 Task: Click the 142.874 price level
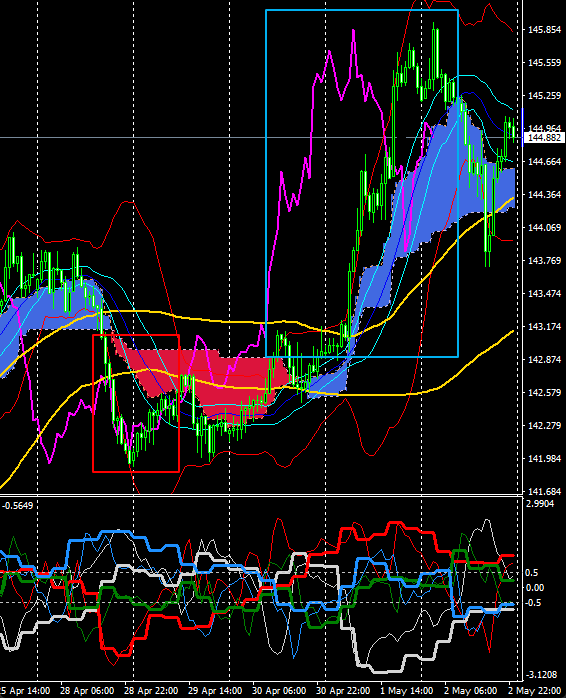(545, 359)
